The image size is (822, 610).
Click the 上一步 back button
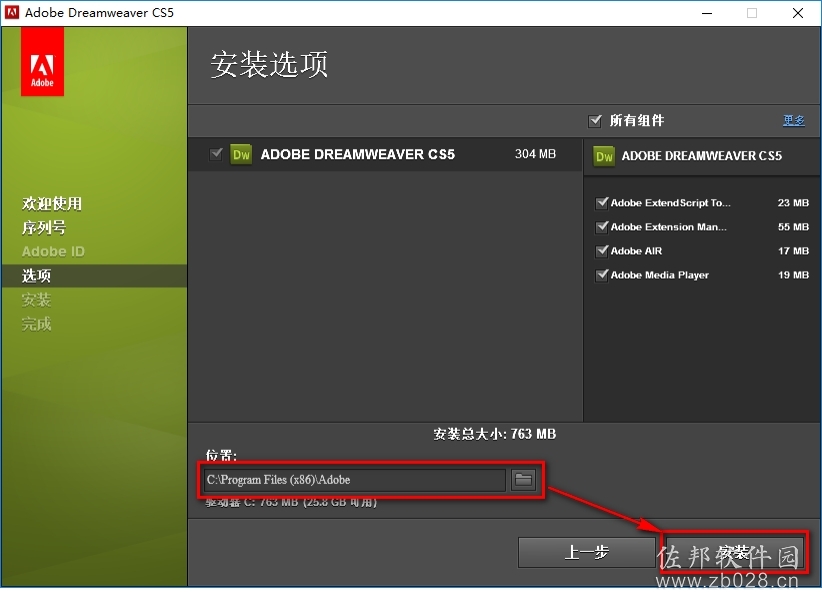[587, 552]
